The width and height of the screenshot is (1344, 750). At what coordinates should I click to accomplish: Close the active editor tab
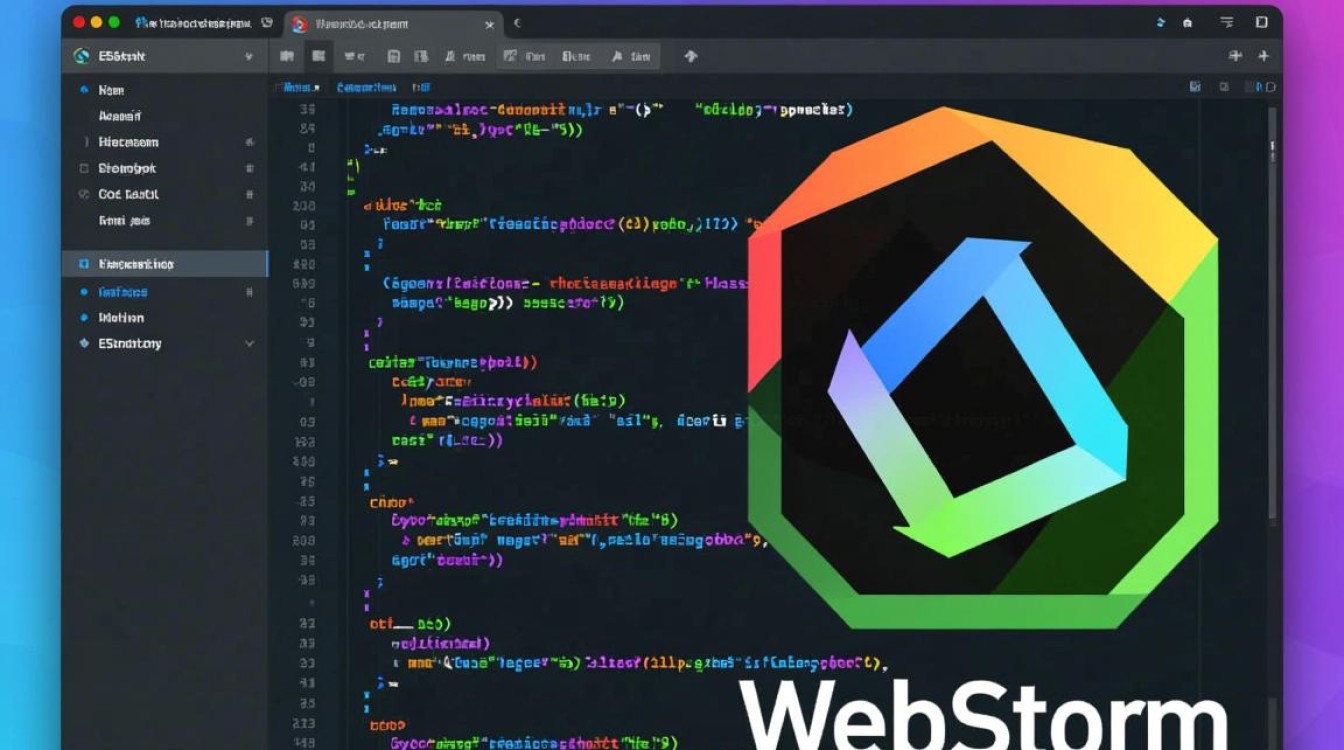tap(490, 23)
